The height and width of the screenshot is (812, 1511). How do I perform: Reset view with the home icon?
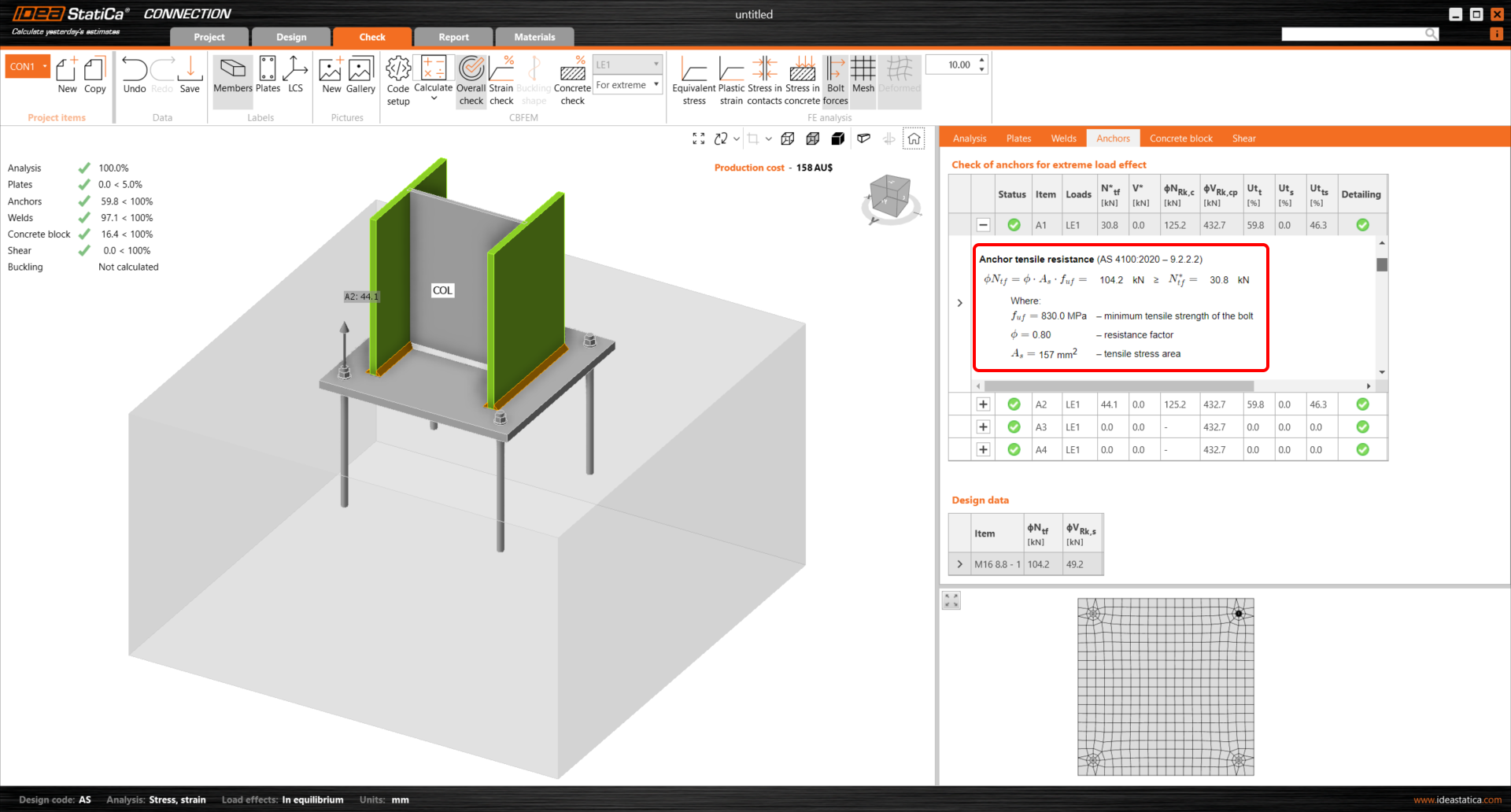pos(914,138)
